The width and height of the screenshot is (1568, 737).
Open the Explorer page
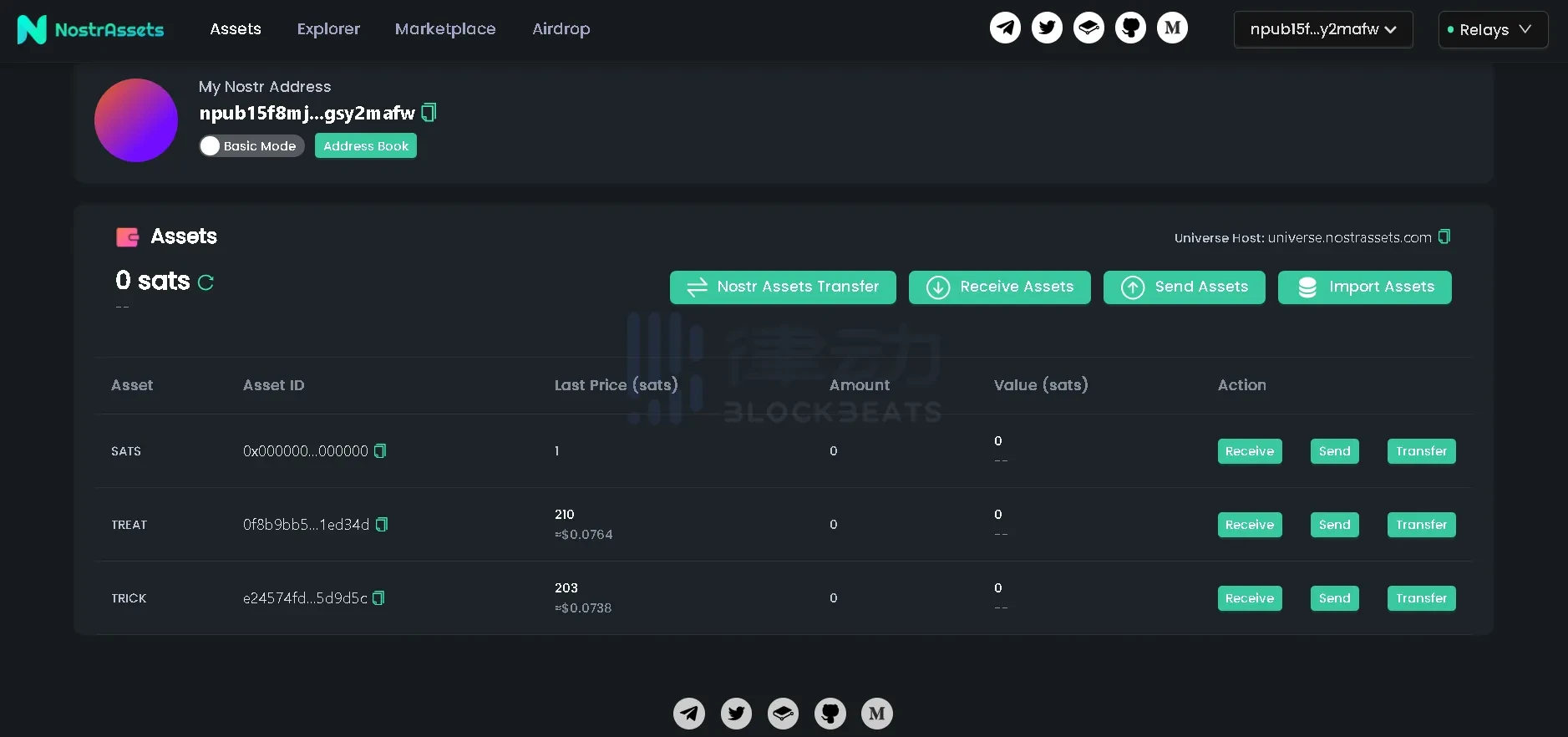[328, 29]
